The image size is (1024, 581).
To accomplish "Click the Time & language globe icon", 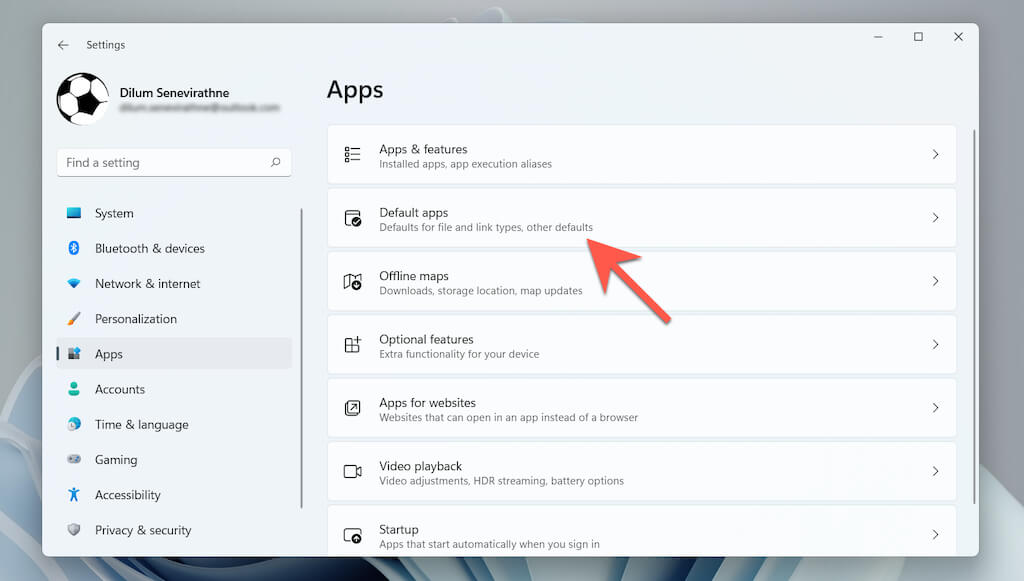I will tap(74, 424).
